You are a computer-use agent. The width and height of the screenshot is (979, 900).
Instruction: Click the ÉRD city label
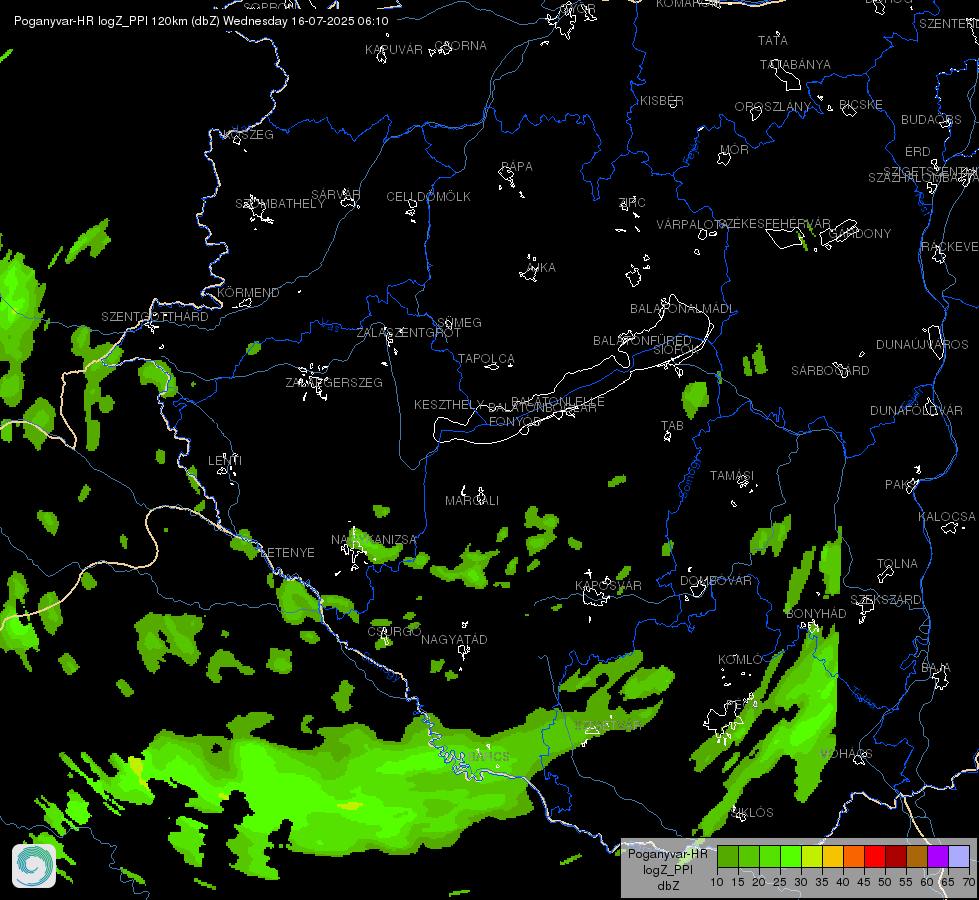coord(918,152)
